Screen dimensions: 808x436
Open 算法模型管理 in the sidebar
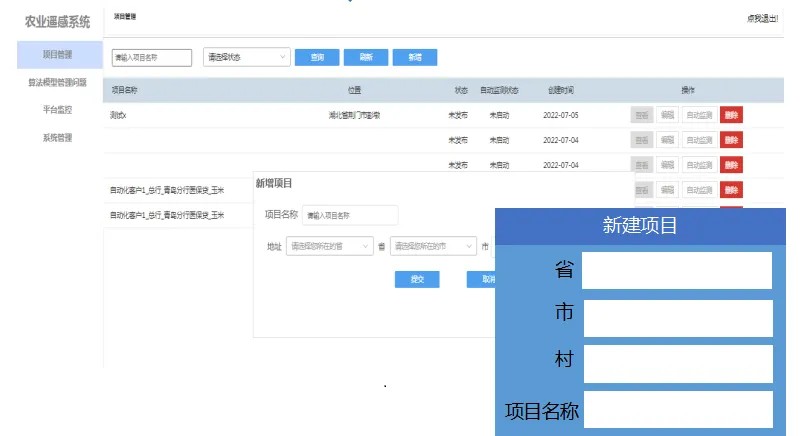click(x=57, y=83)
